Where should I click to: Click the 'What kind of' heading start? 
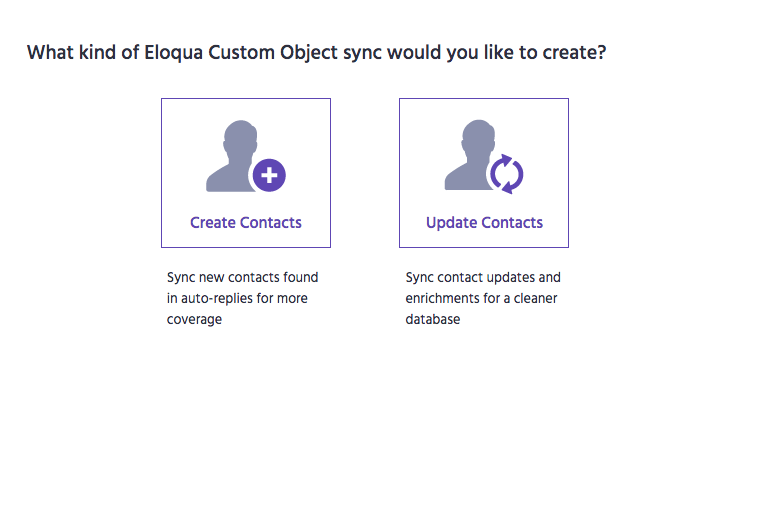click(x=83, y=52)
